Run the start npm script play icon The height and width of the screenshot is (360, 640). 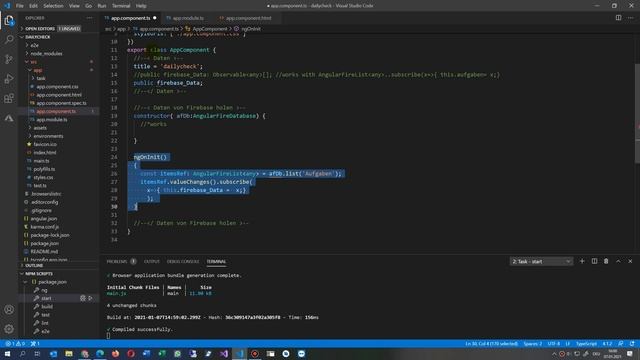click(90, 298)
